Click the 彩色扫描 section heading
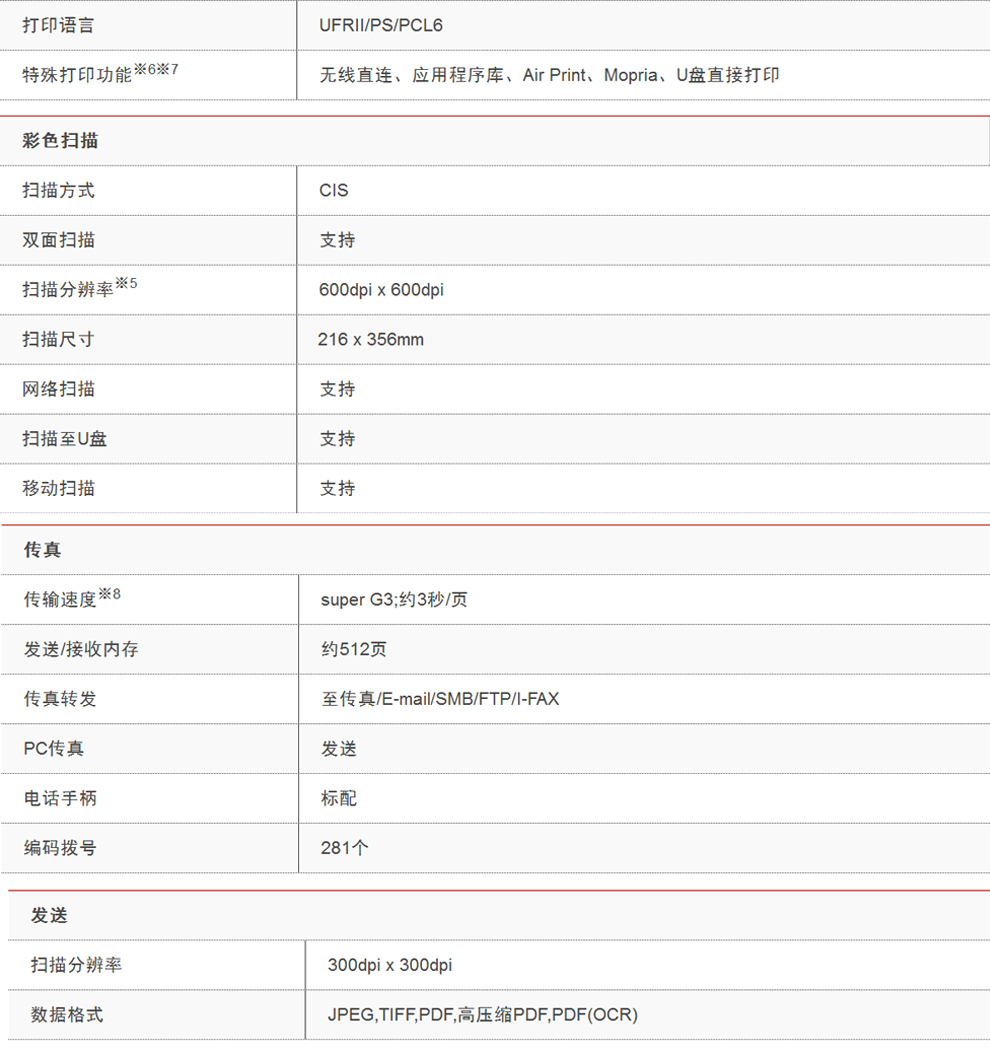The height and width of the screenshot is (1056, 990). (x=60, y=141)
